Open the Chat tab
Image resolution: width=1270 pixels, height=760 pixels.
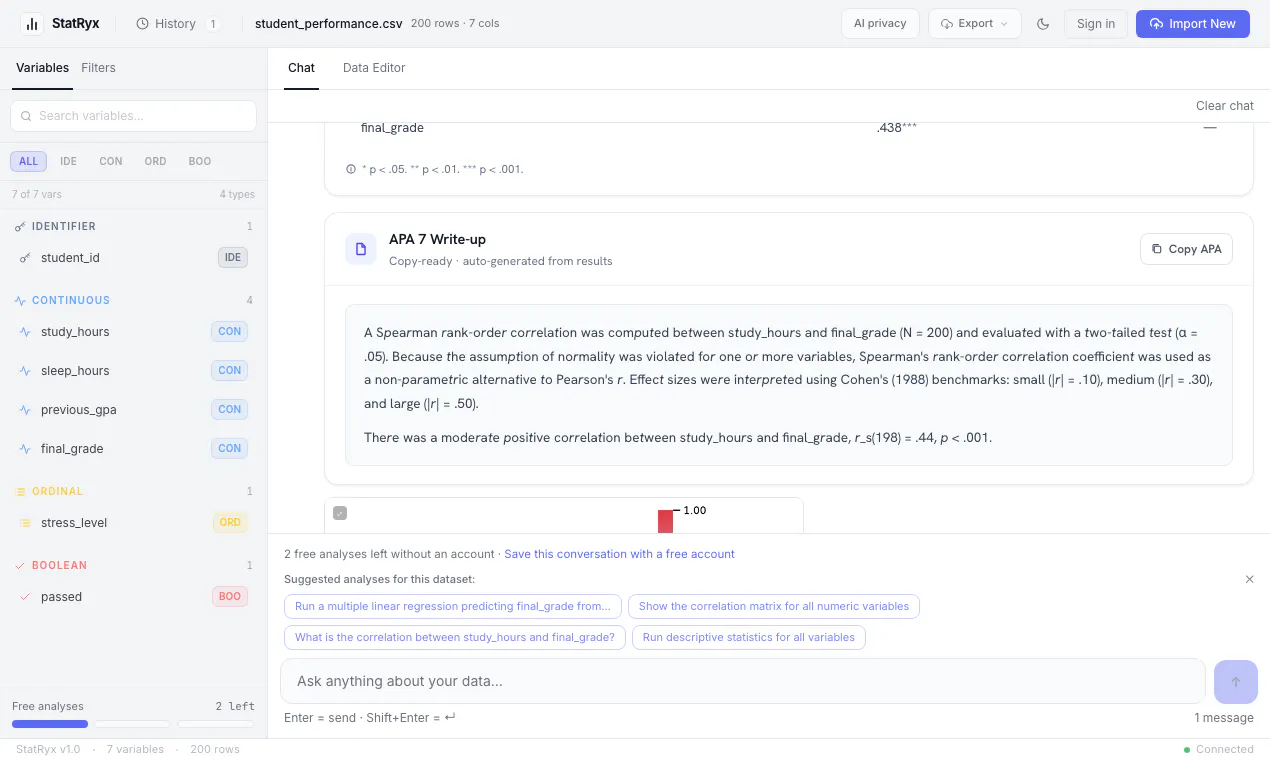click(x=301, y=68)
